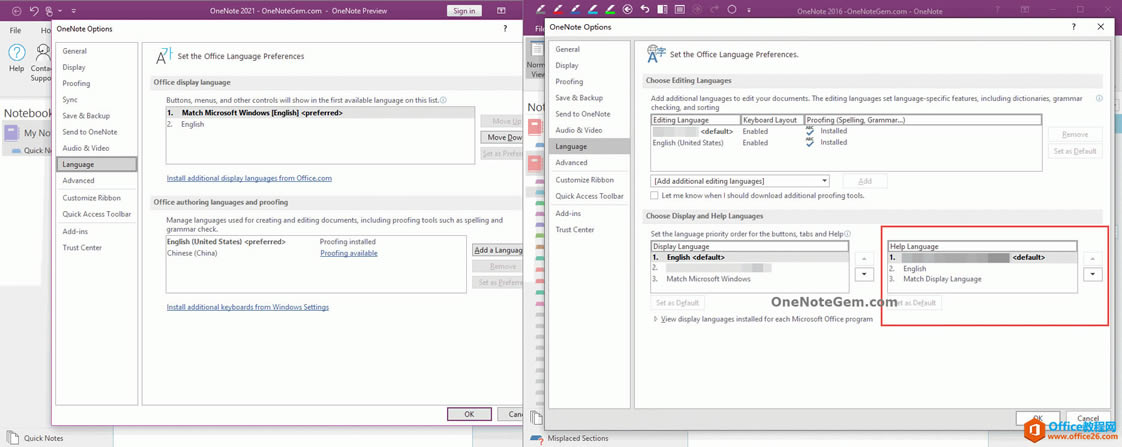
Task: Click the Quick Notes icon at bottom left
Action: pyautogui.click(x=12, y=438)
